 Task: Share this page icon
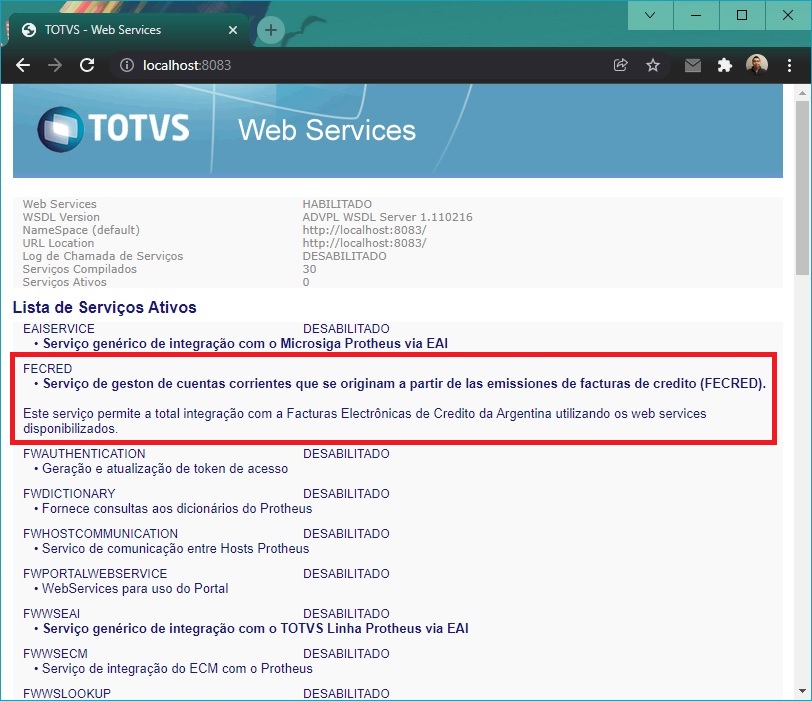620,65
